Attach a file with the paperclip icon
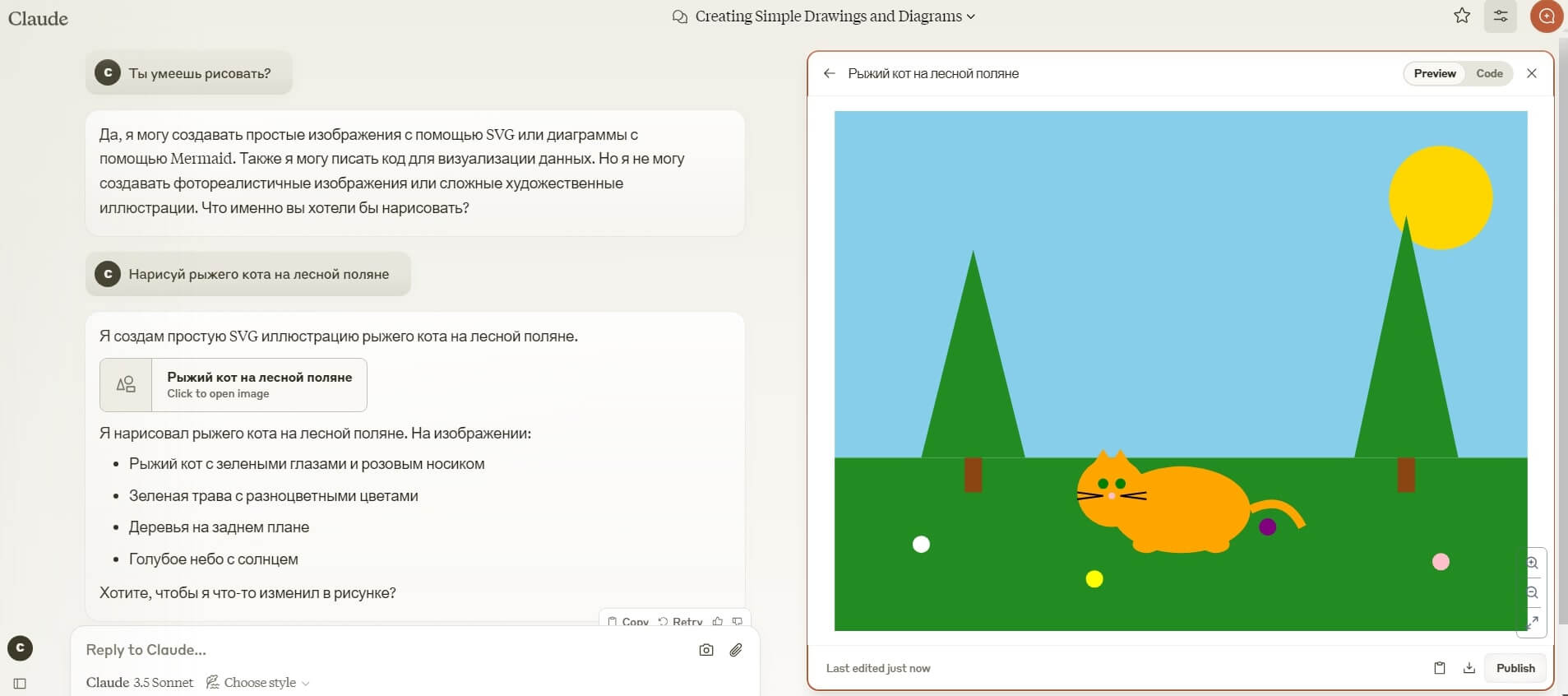 [x=736, y=650]
